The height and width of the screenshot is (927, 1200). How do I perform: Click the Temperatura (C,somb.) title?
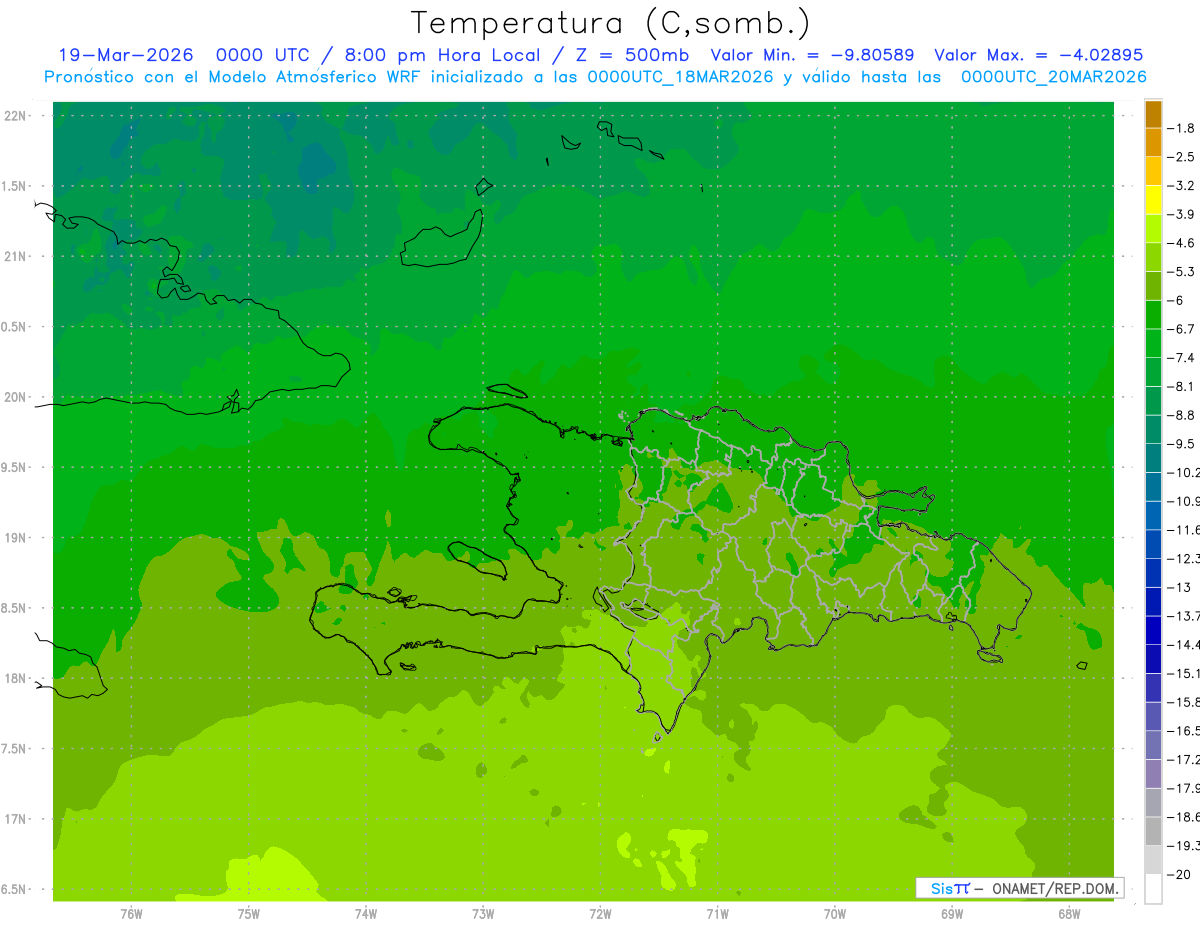611,23
